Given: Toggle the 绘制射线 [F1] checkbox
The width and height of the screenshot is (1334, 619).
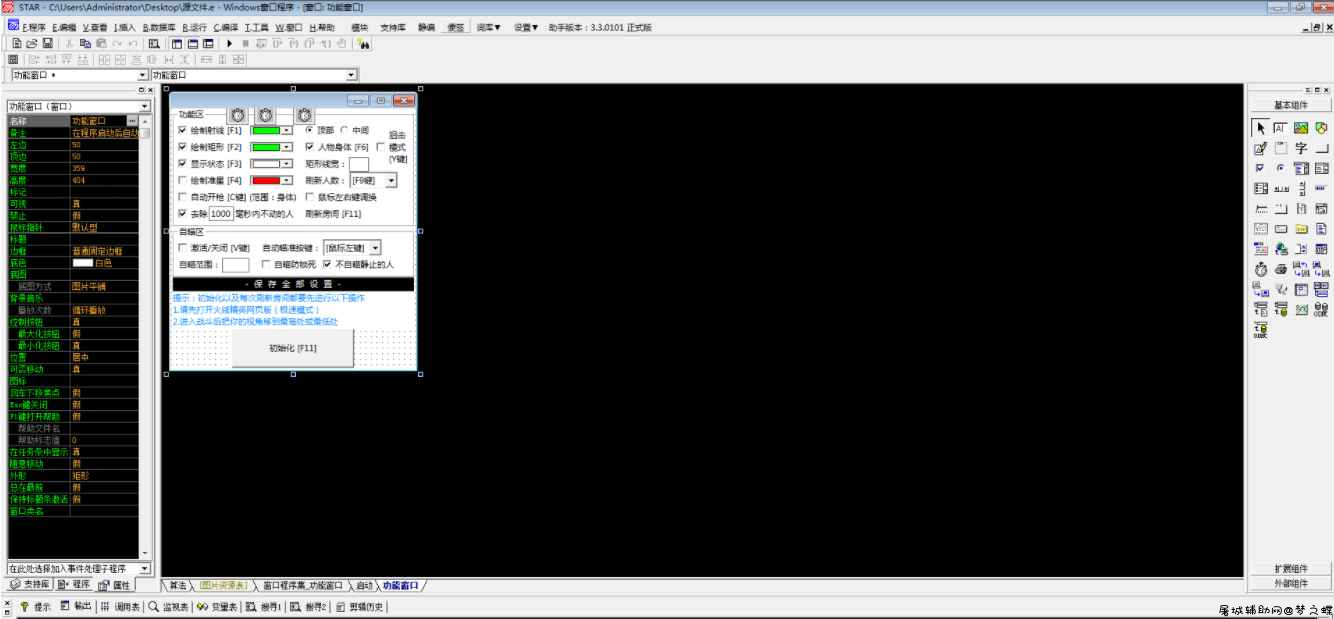Looking at the screenshot, I should pos(181,131).
